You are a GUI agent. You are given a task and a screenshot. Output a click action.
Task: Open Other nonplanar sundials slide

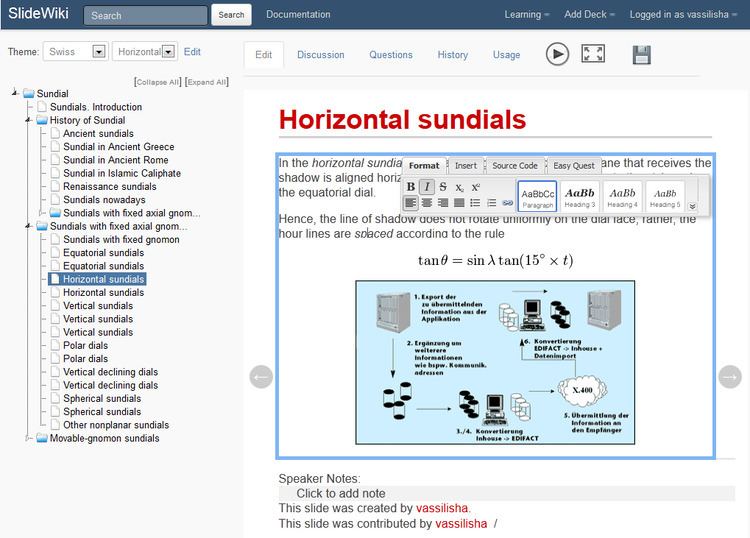tap(116, 425)
